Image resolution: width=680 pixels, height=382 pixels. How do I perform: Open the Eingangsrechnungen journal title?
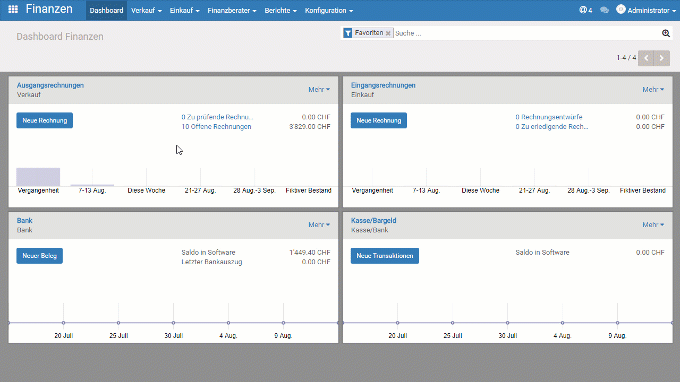(x=383, y=85)
